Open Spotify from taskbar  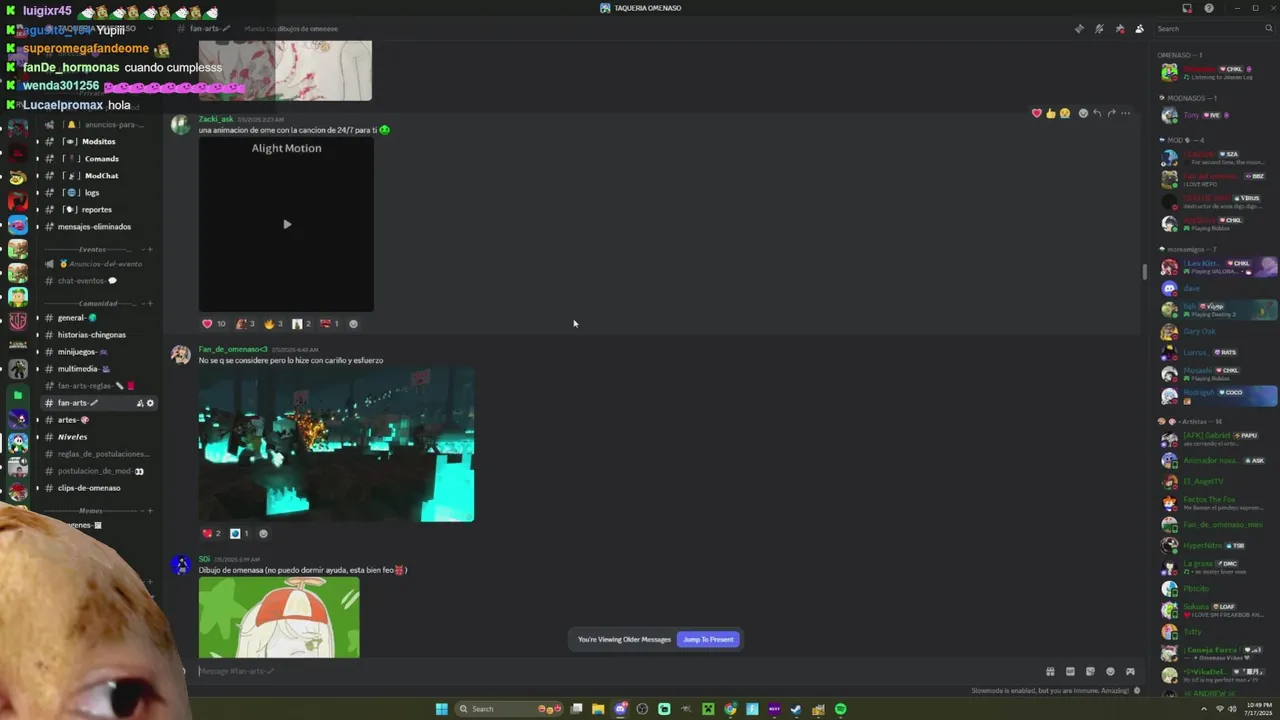(x=840, y=709)
